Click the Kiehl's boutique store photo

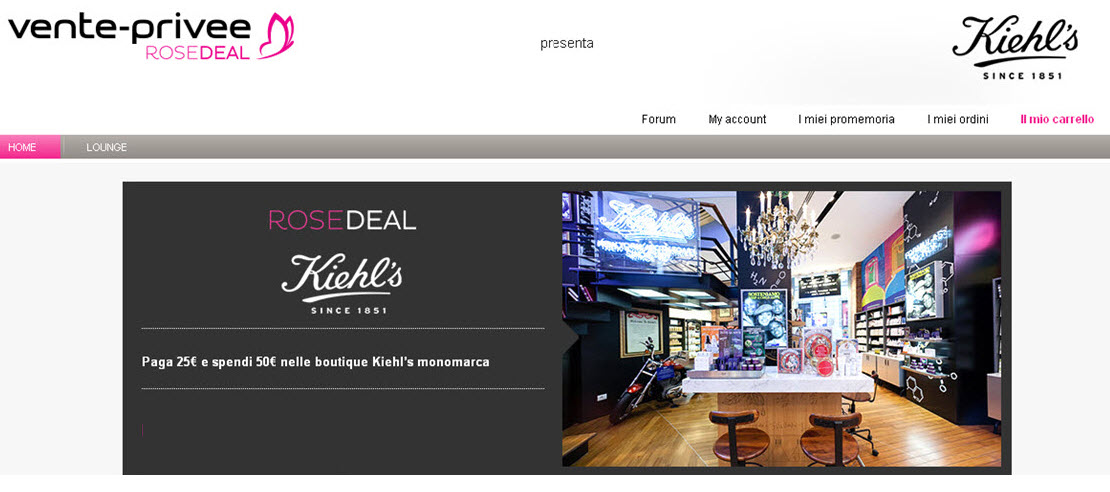click(782, 328)
